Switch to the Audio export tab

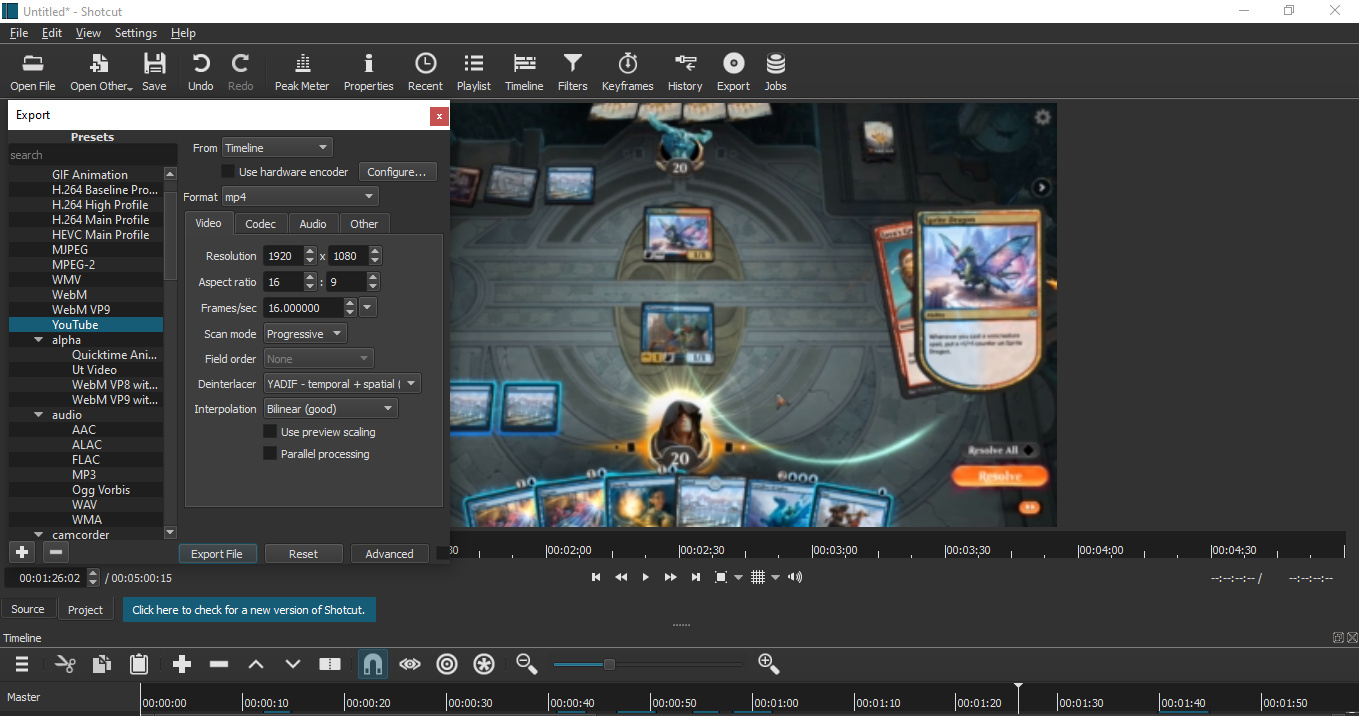point(313,224)
